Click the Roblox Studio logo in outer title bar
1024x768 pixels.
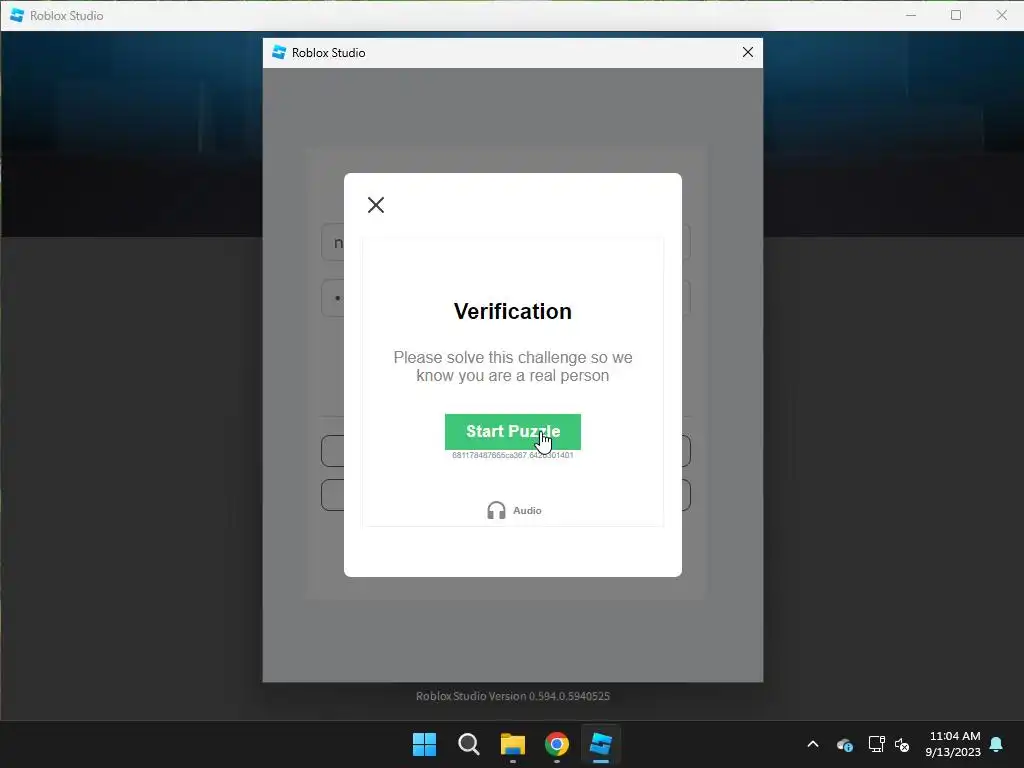[17, 15]
